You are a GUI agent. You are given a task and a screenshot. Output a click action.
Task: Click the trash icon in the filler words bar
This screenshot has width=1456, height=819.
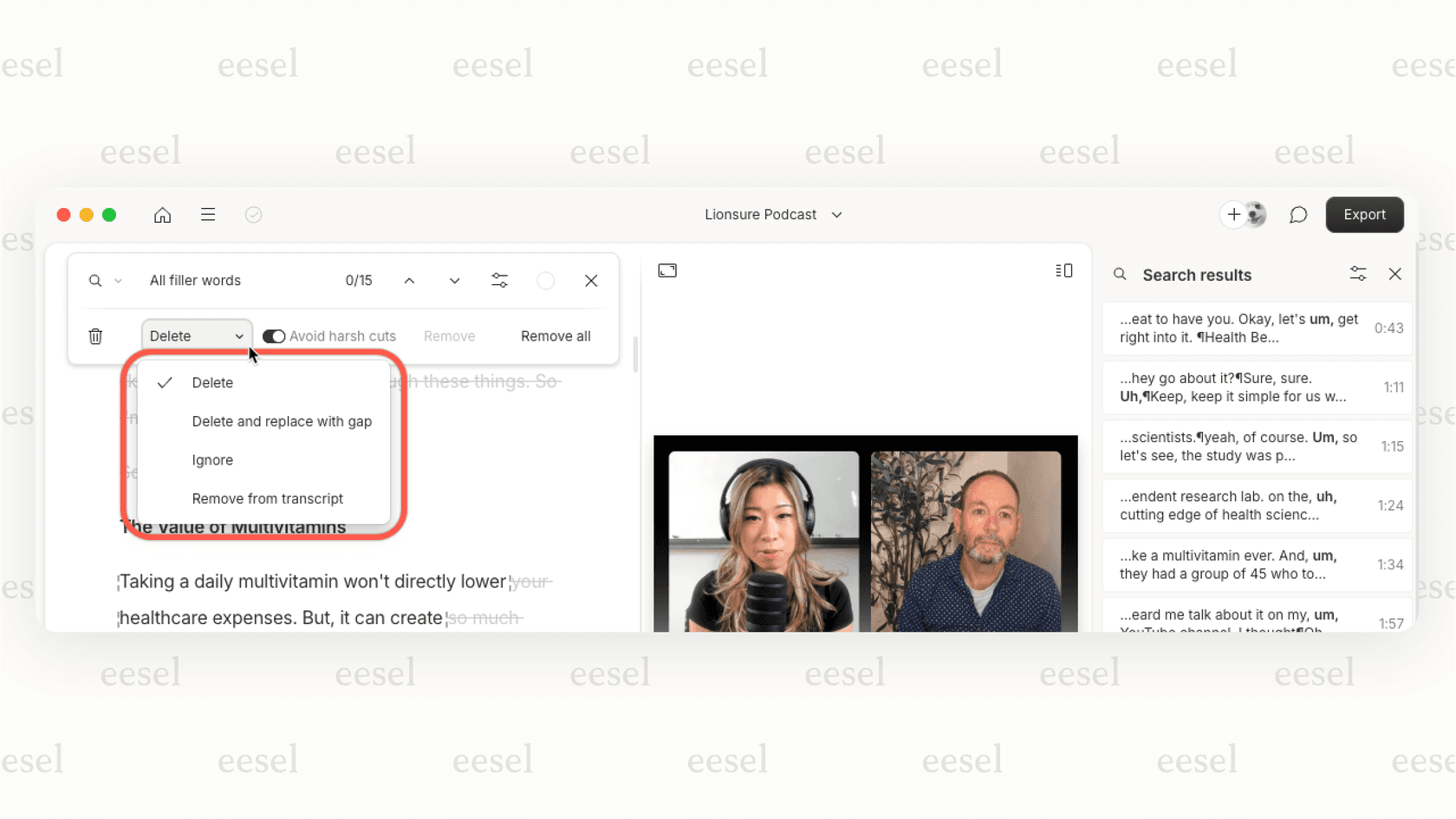click(x=95, y=335)
